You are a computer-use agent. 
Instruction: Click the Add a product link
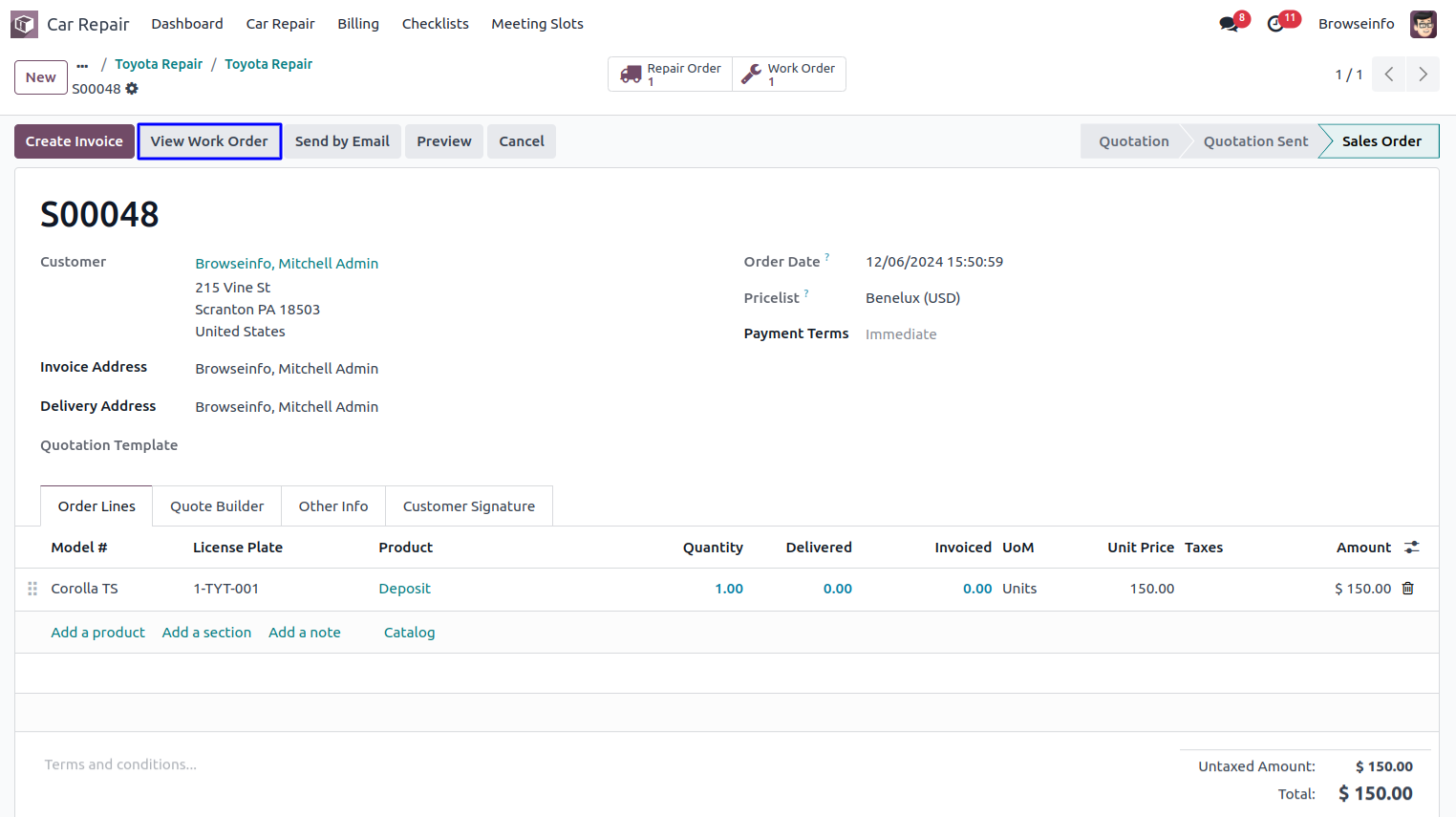(x=97, y=633)
